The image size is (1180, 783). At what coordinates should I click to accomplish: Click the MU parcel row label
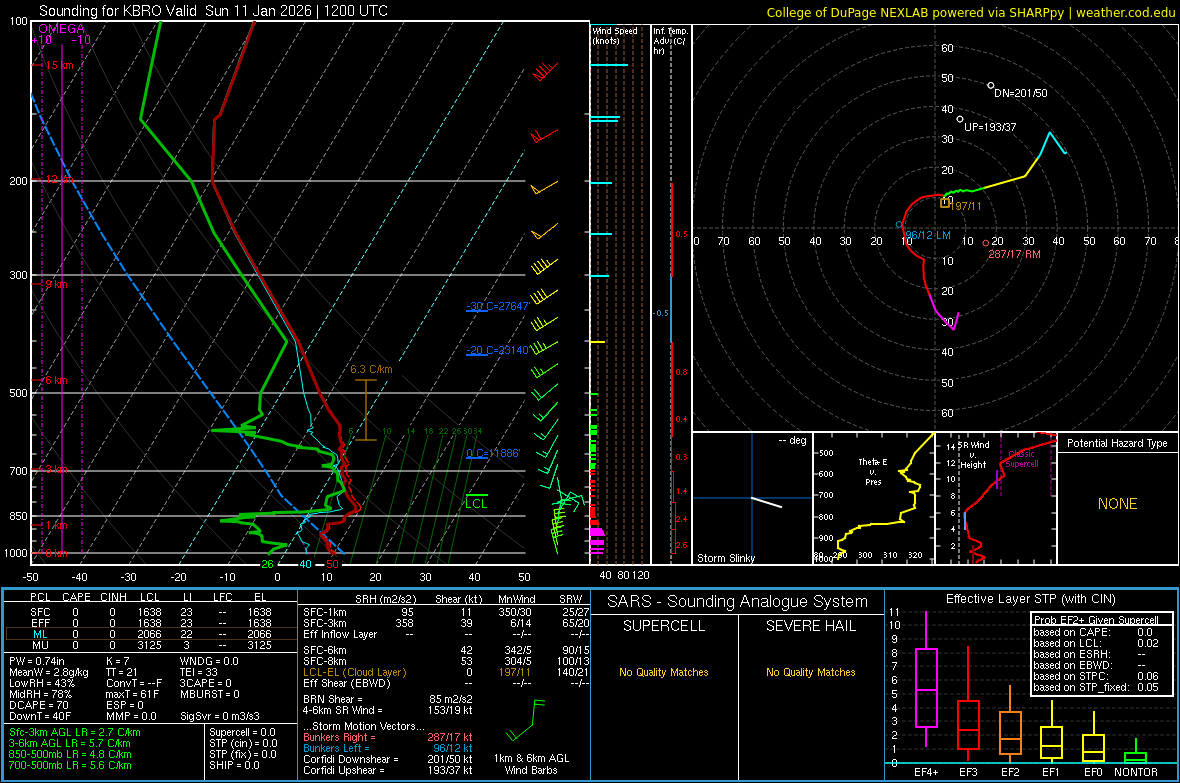40,645
